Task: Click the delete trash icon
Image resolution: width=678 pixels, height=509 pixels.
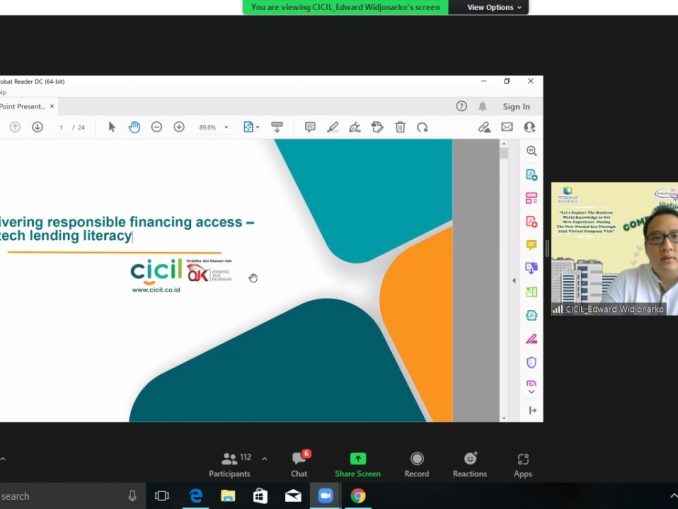Action: 400,127
